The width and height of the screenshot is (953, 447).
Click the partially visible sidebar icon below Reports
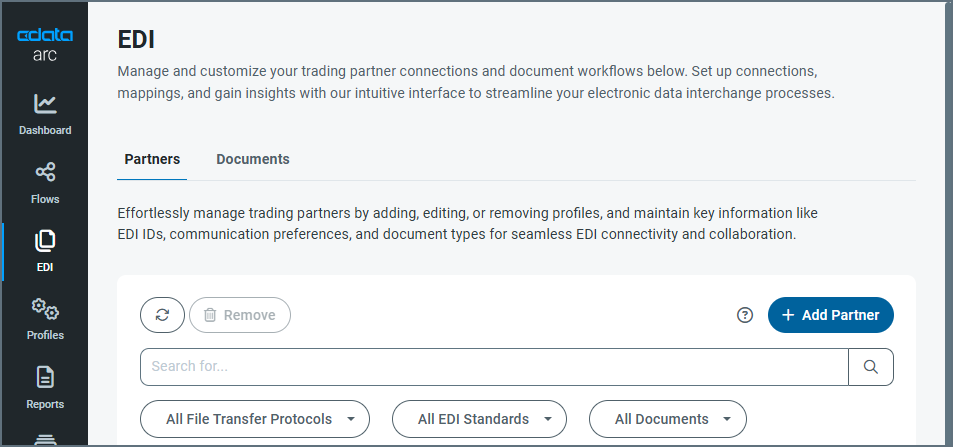[x=45, y=438]
